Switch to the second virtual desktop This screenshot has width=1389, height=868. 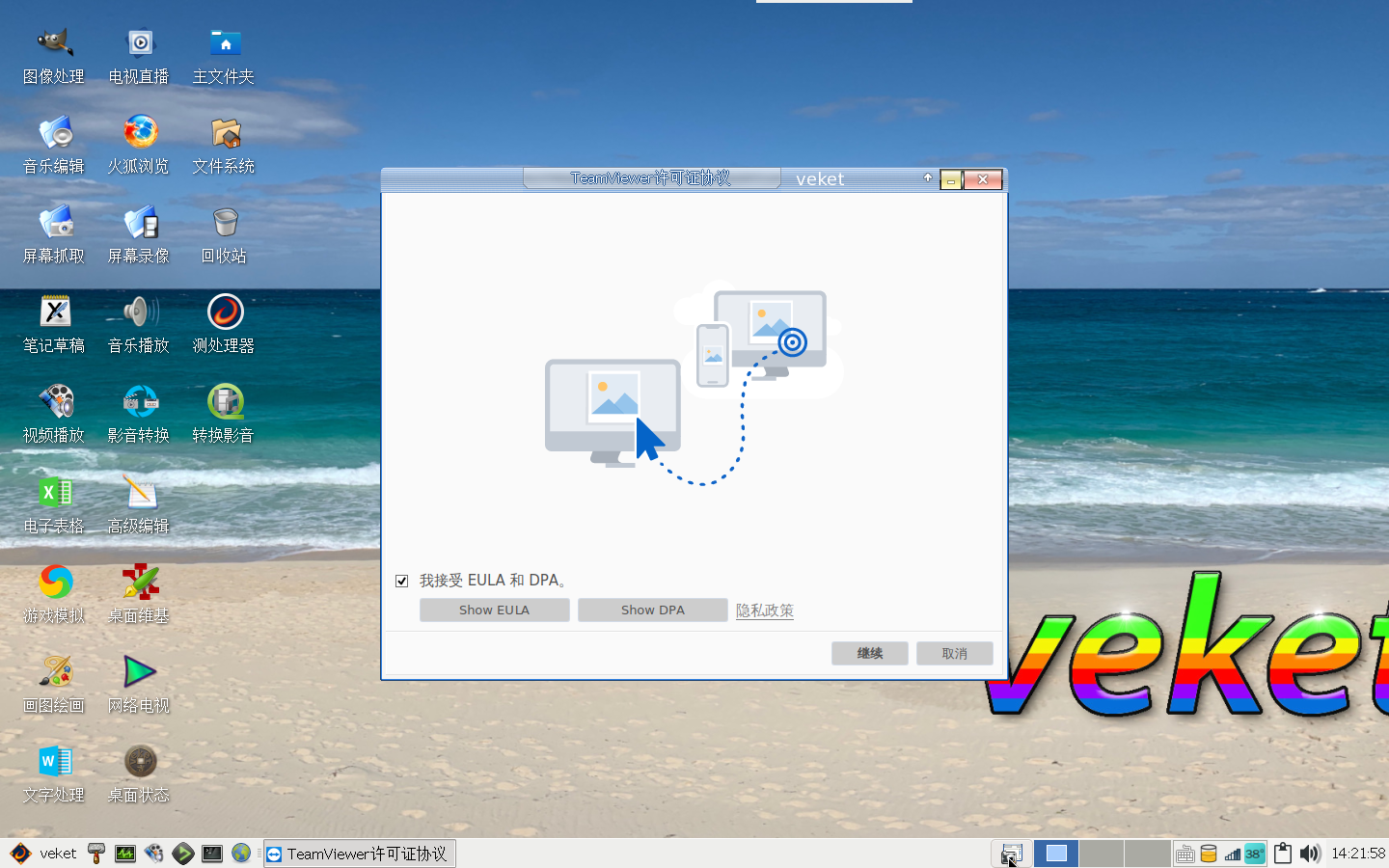point(1101,854)
